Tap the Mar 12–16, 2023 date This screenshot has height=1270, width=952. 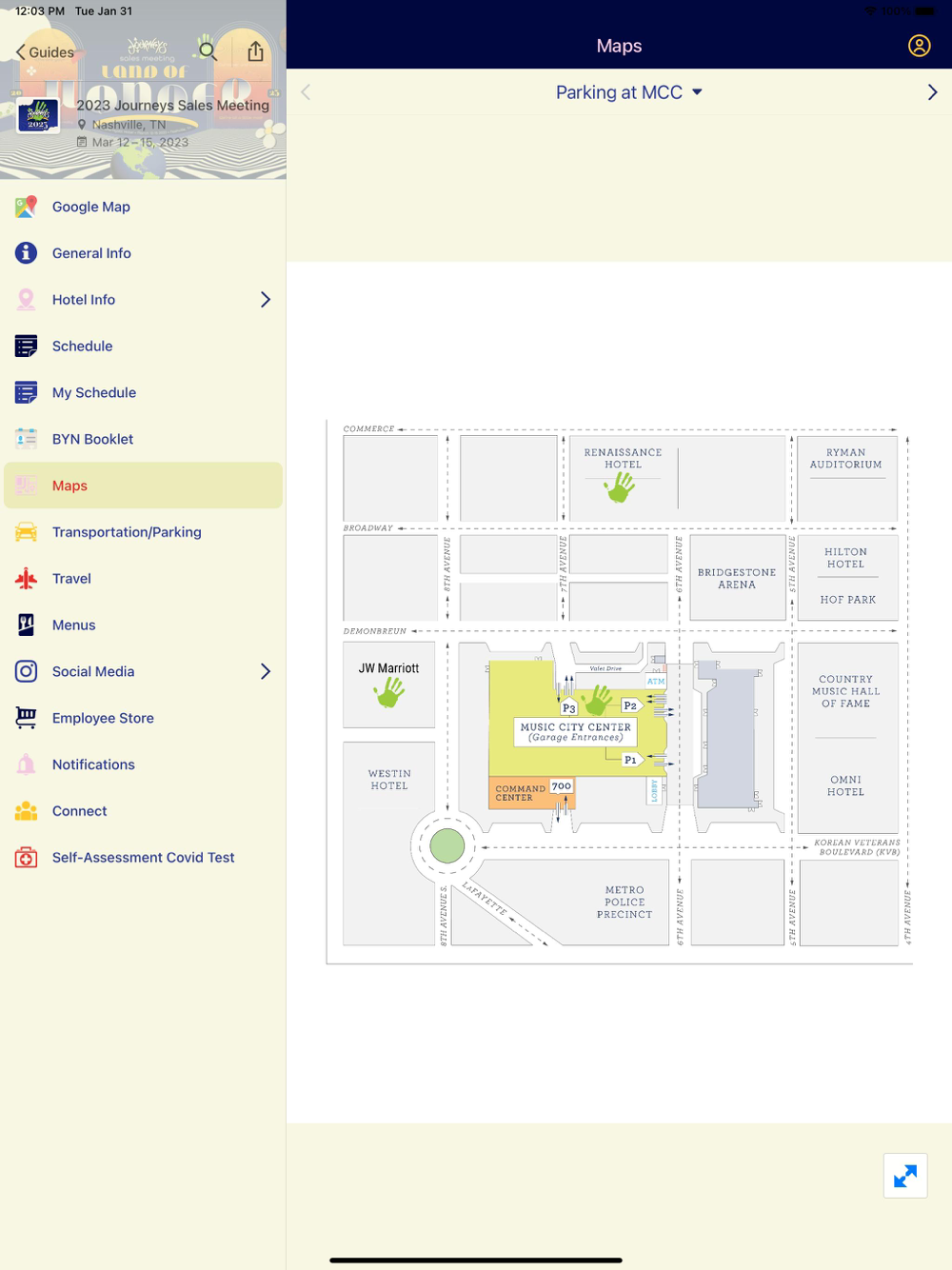coord(140,142)
